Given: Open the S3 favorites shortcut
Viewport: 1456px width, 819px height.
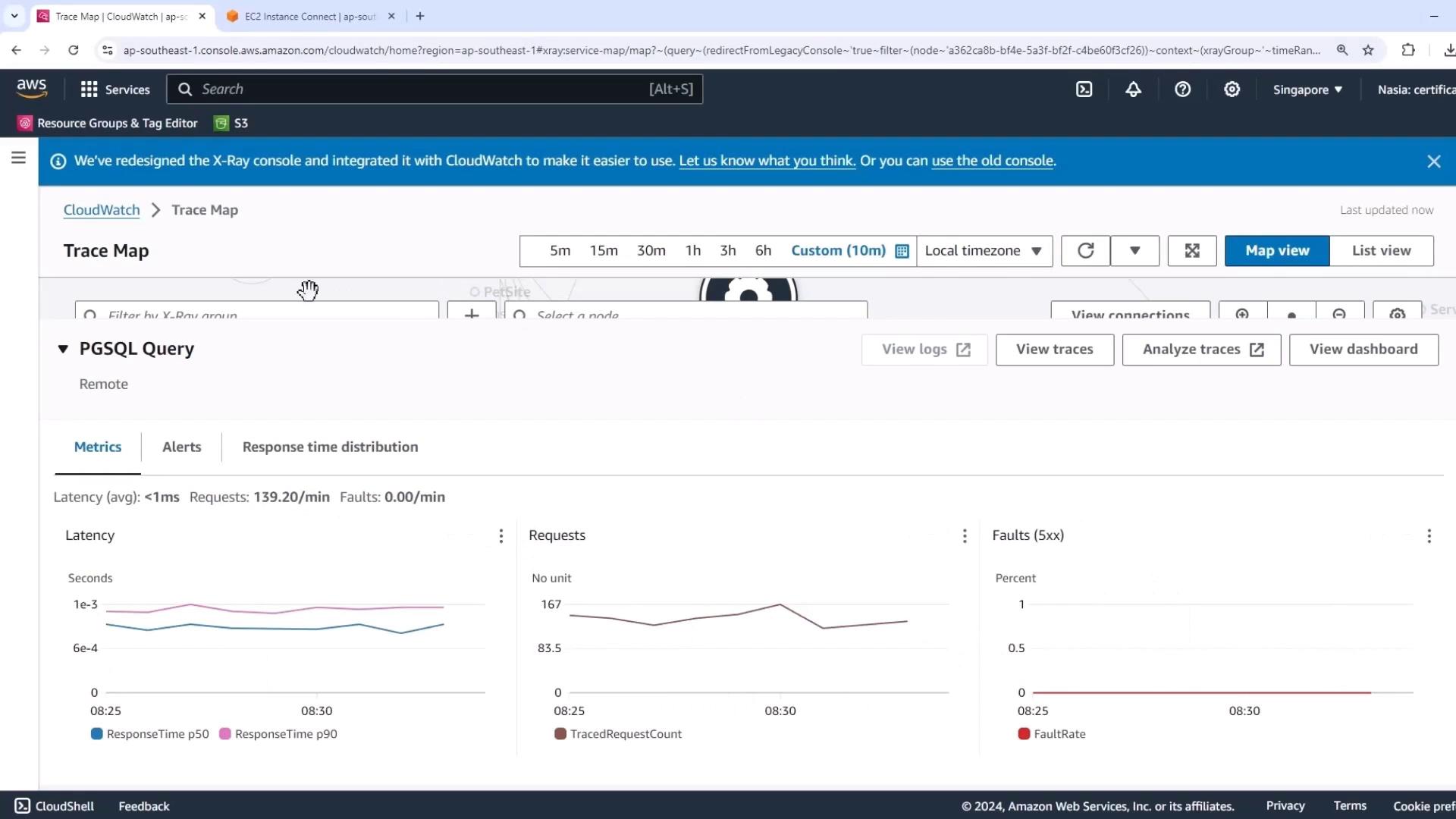Looking at the screenshot, I should coord(231,123).
